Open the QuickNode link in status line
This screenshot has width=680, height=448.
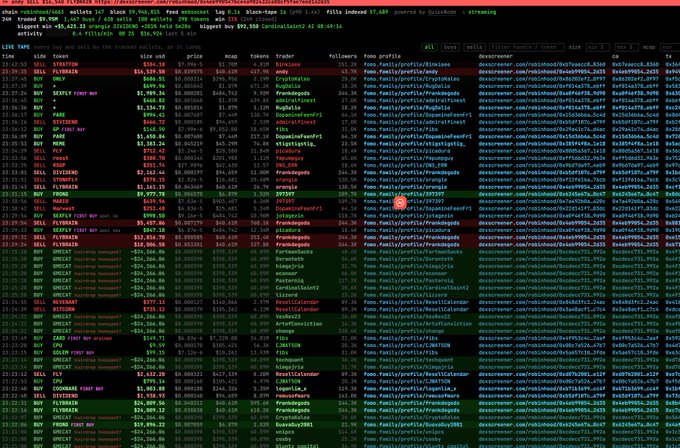click(x=442, y=12)
